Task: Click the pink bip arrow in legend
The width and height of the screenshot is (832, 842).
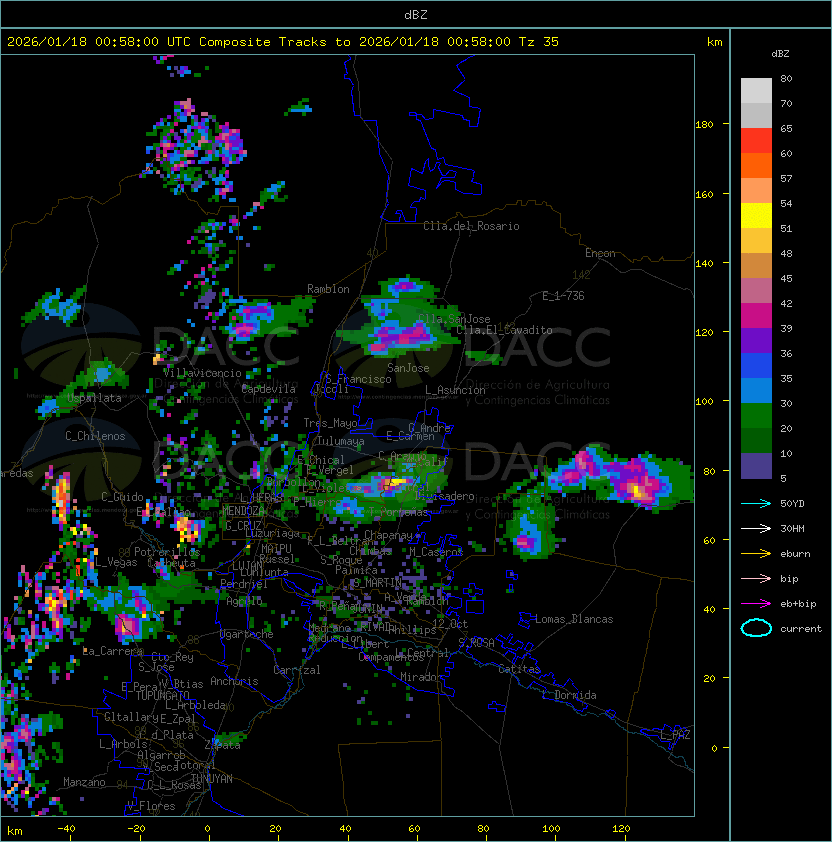Action: point(756,578)
